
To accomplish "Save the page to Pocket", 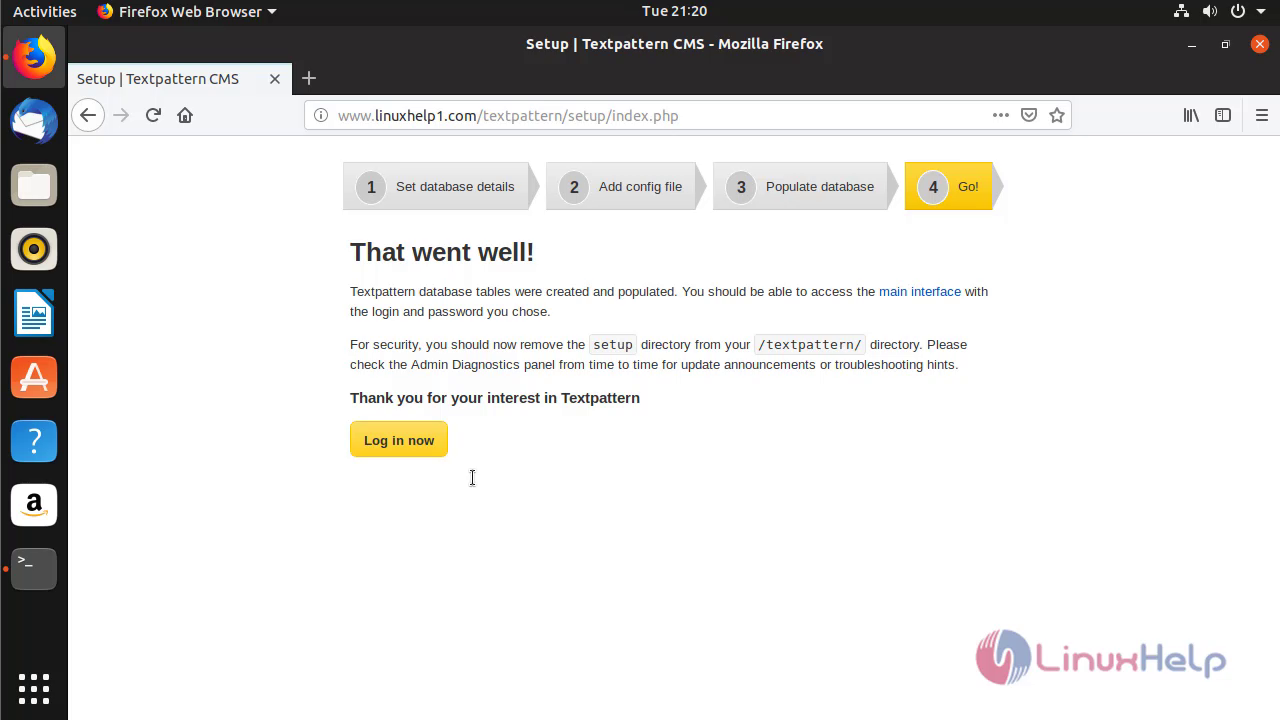I will [x=1028, y=115].
